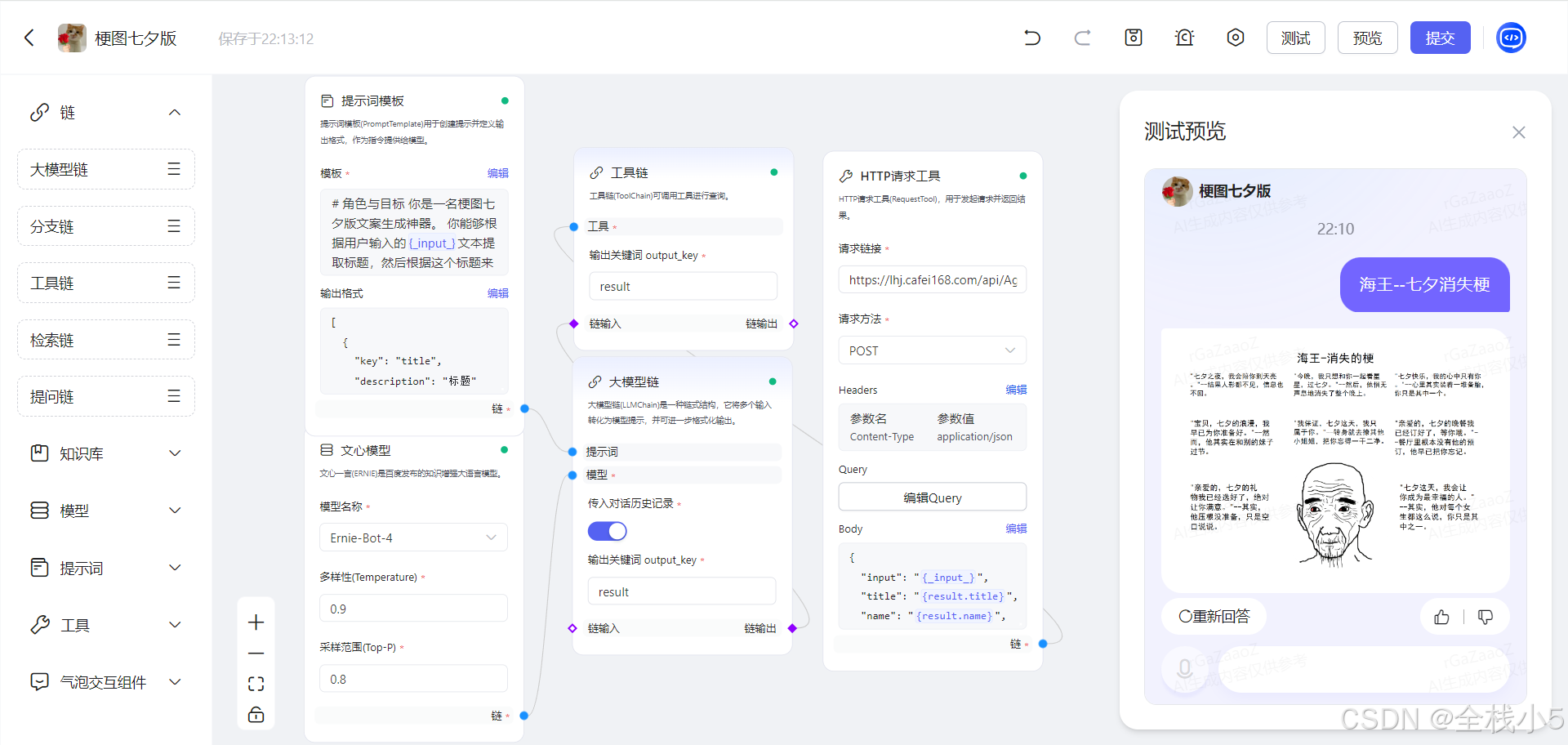This screenshot has width=1568, height=745.
Task: Click thumbs up on the response
Action: [x=1441, y=617]
